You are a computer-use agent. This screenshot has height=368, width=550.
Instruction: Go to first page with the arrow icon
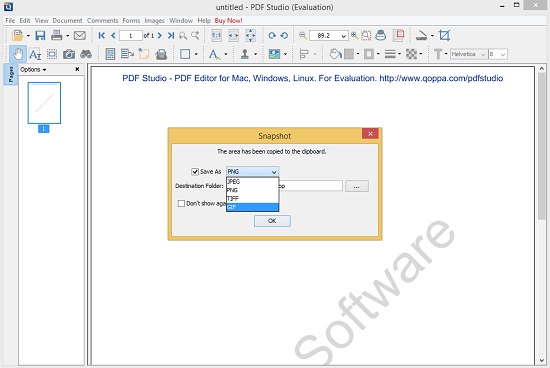coord(102,35)
